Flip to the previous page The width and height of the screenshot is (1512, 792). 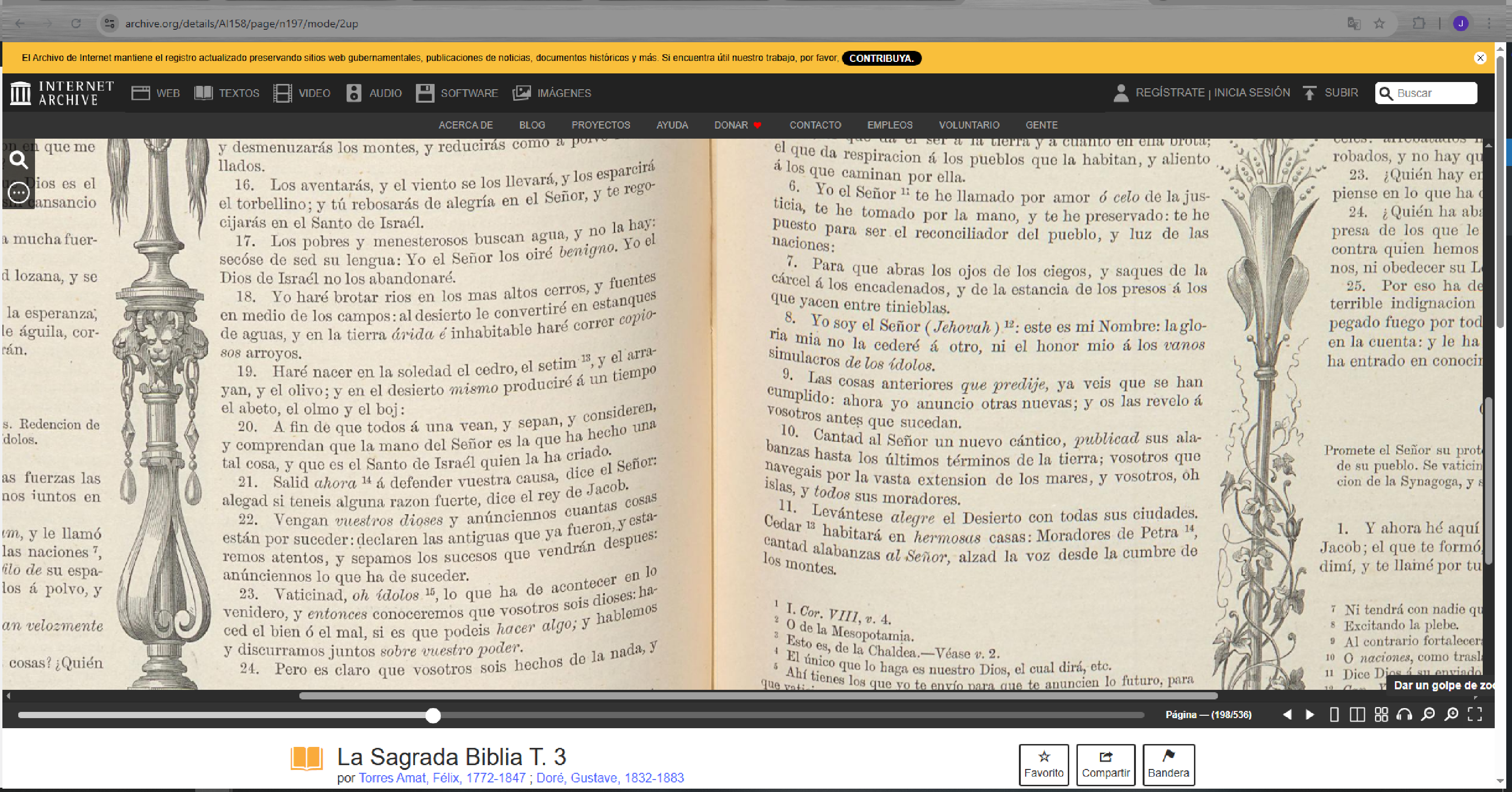coord(1287,714)
